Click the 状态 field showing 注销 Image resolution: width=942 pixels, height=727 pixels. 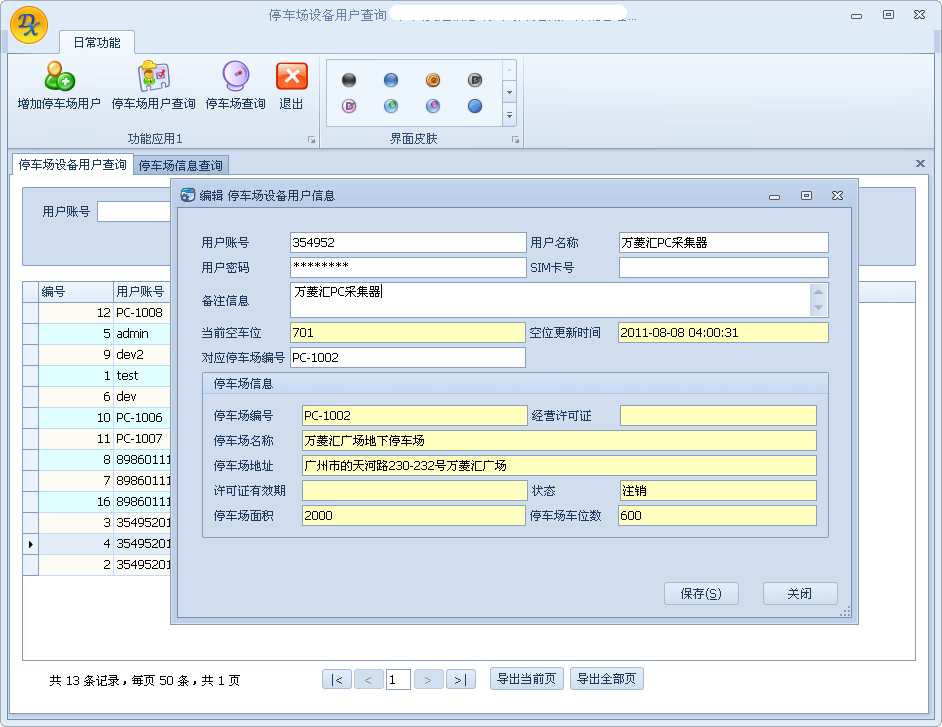tap(718, 490)
